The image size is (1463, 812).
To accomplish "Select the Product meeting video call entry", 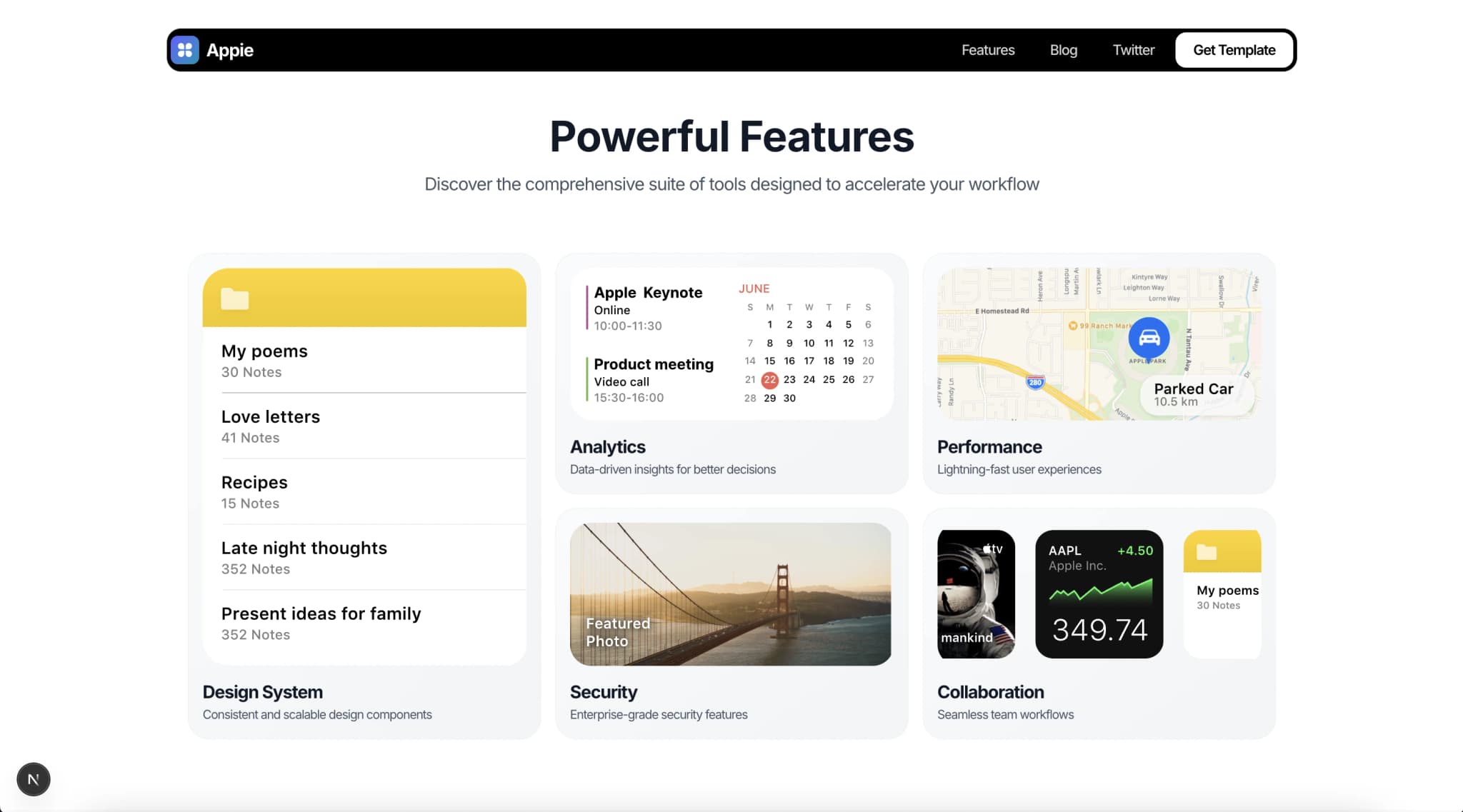I will 654,379.
